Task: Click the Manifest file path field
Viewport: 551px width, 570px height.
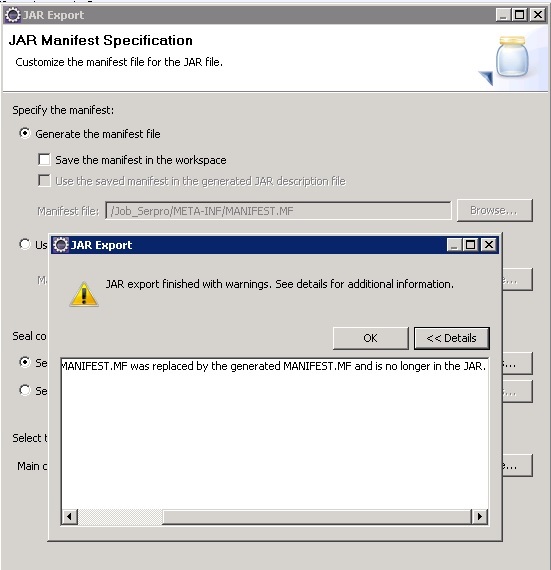Action: [278, 211]
